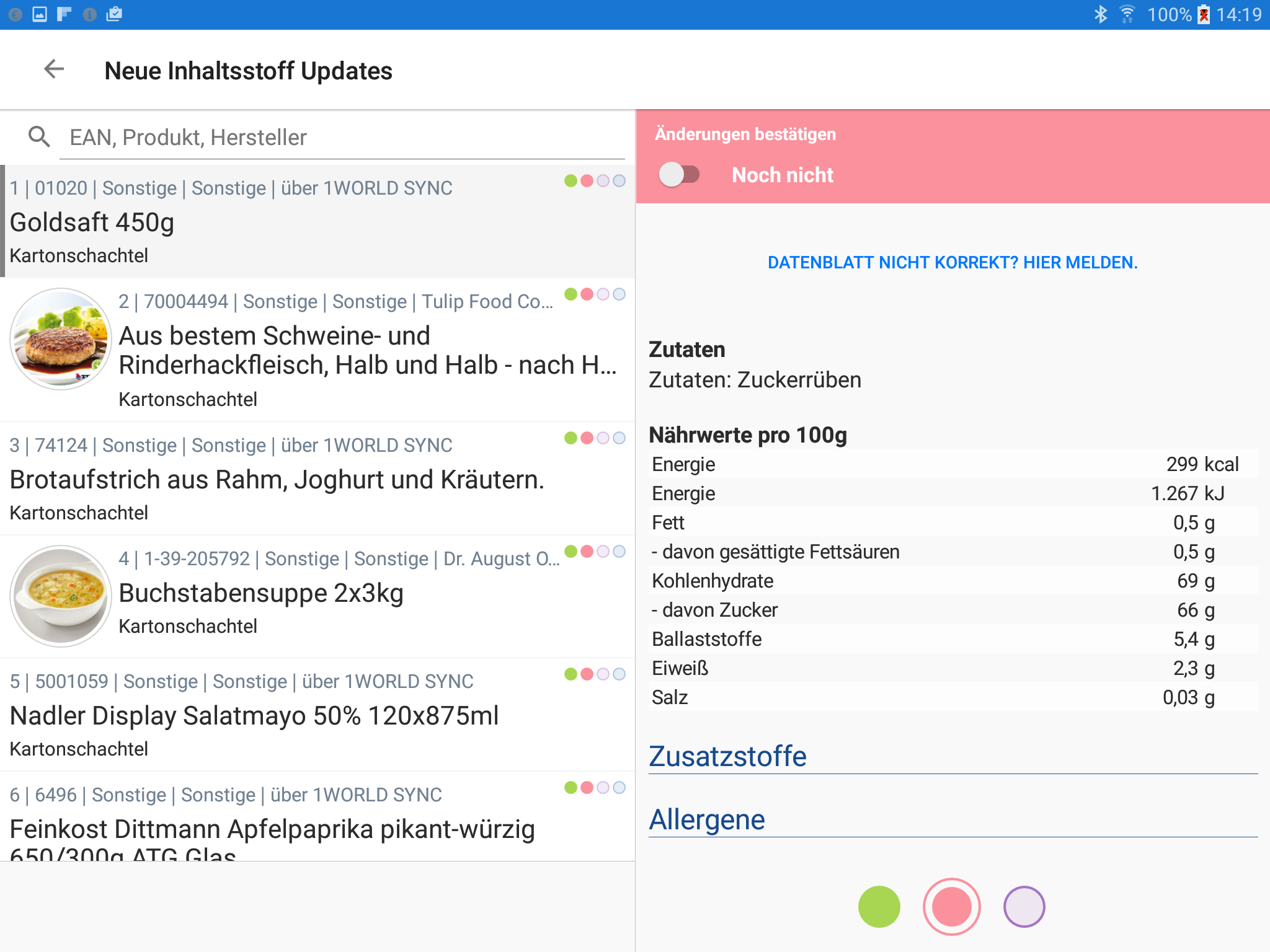Click the selected pink circle at bottom

[x=951, y=907]
